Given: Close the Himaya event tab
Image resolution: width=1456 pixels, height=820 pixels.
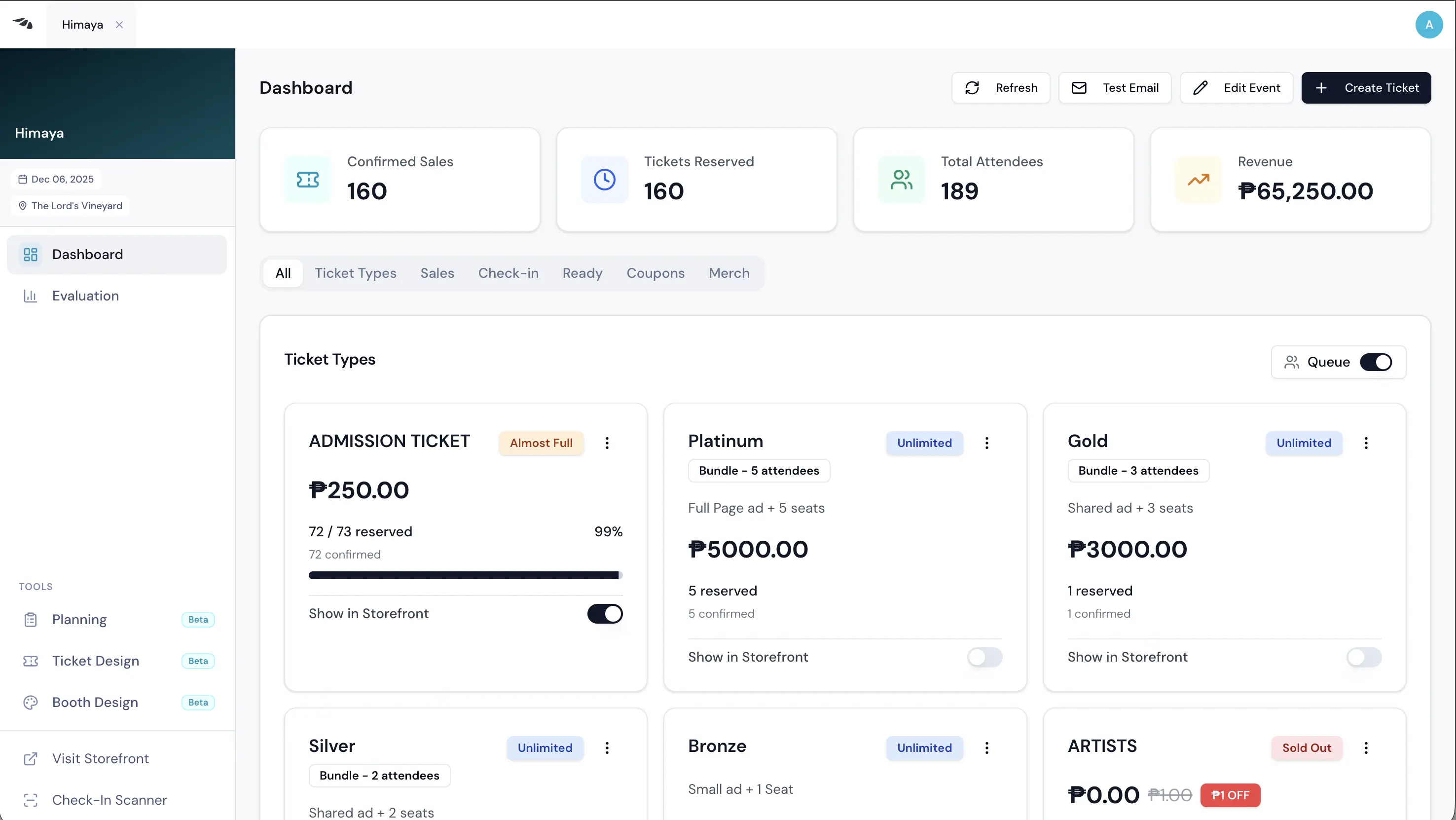Looking at the screenshot, I should (x=119, y=24).
